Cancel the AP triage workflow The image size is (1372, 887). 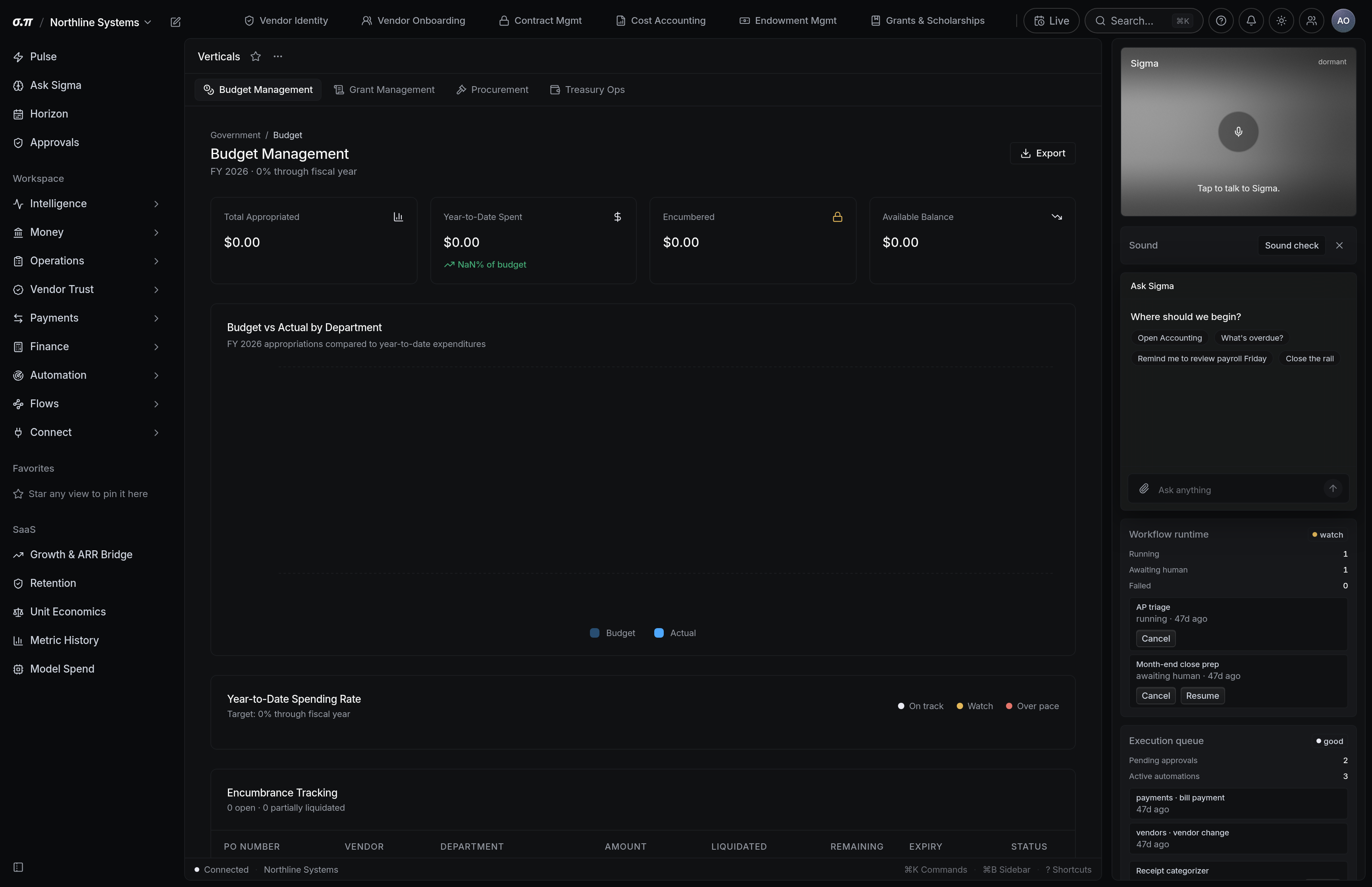click(1156, 639)
